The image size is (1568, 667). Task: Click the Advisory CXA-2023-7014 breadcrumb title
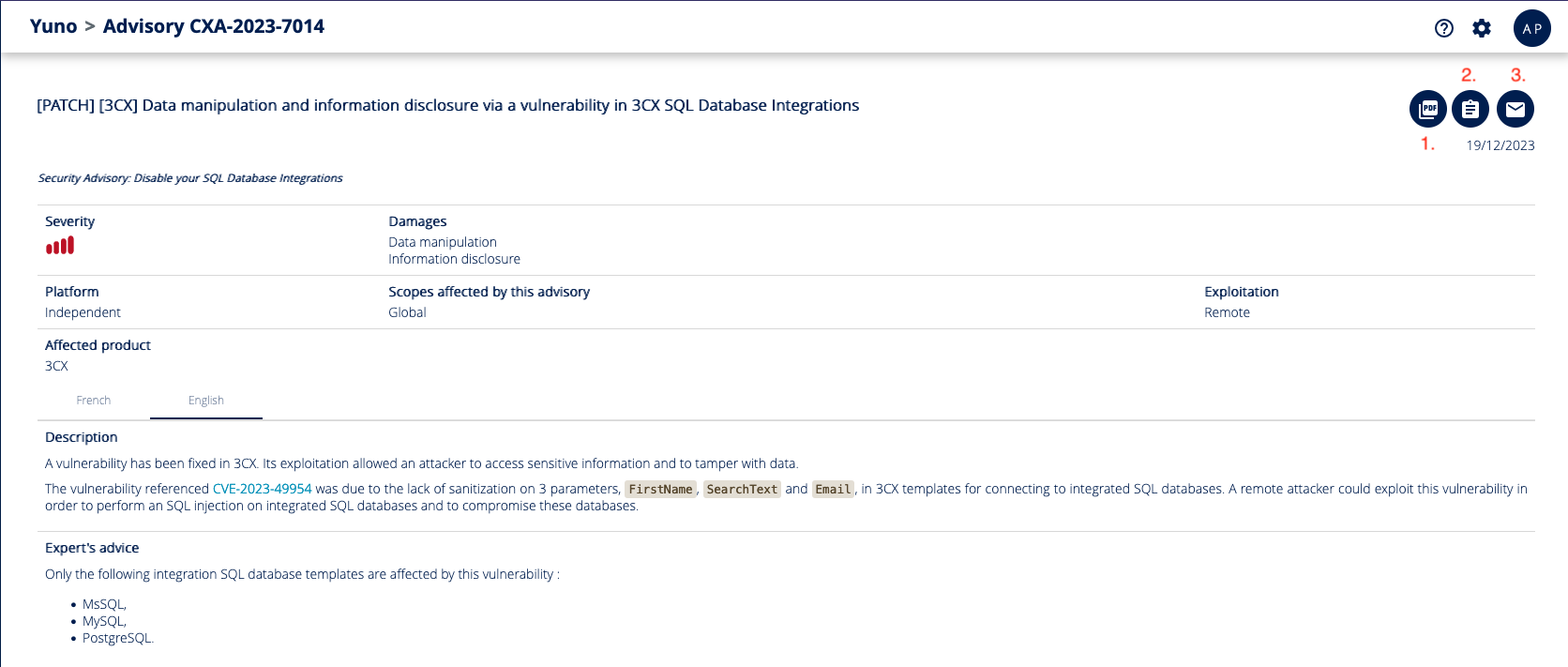[214, 26]
